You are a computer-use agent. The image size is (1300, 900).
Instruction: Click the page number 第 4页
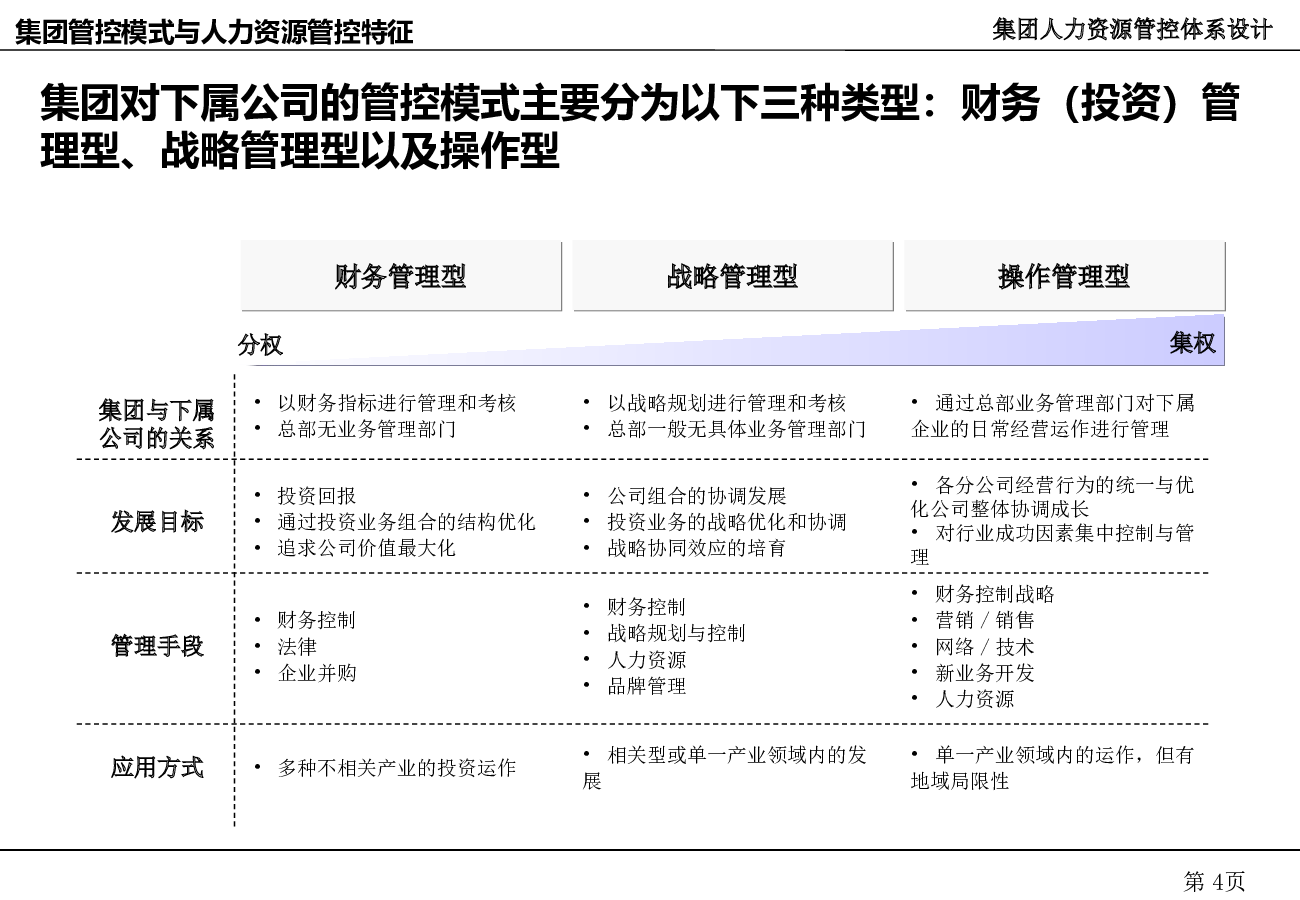click(1214, 881)
